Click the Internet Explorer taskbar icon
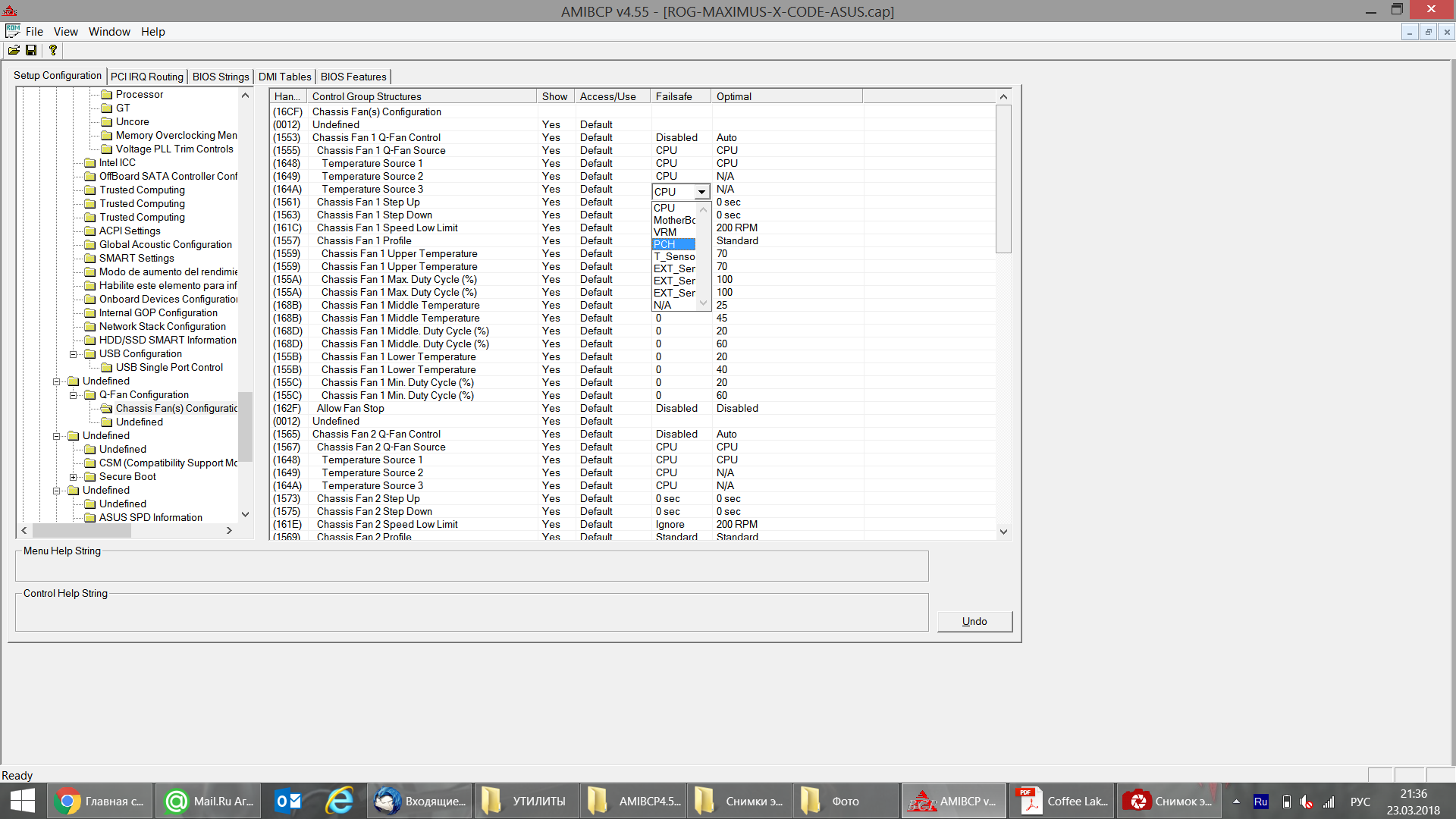The width and height of the screenshot is (1456, 819). point(340,801)
